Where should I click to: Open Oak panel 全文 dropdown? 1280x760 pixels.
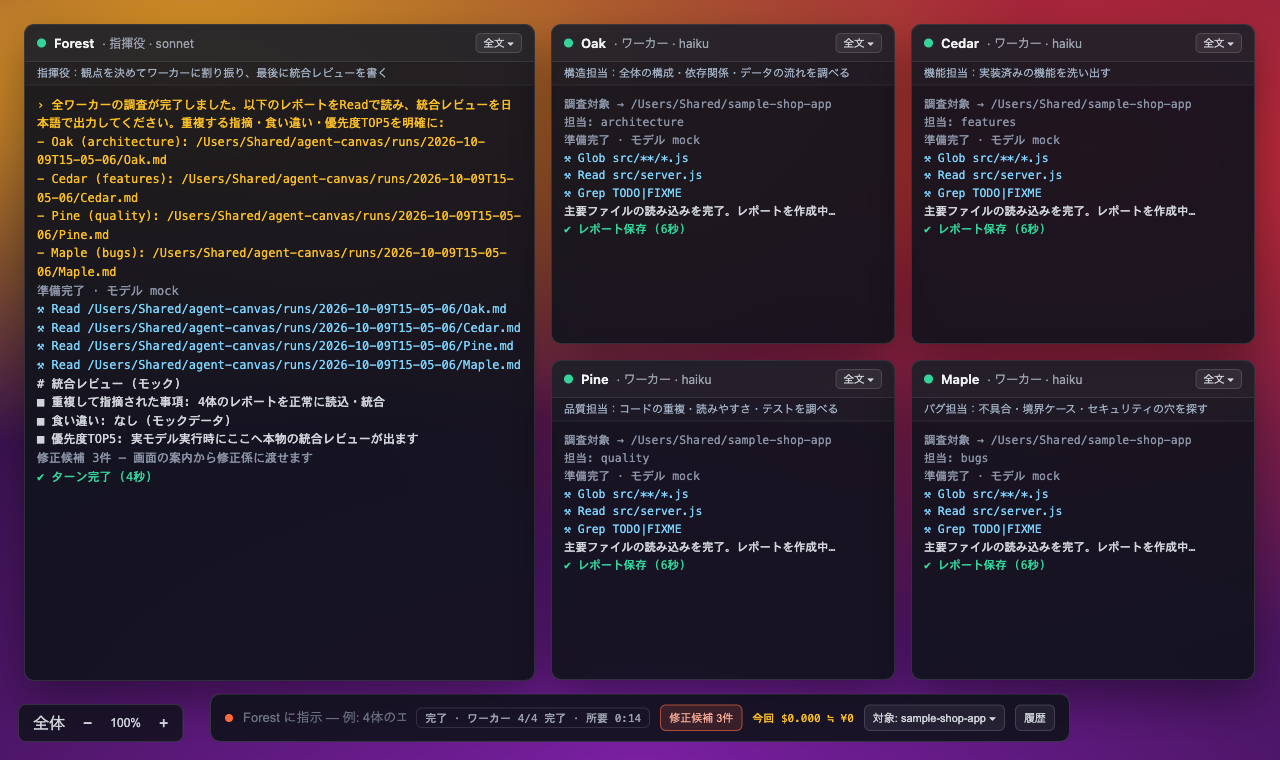(x=858, y=43)
